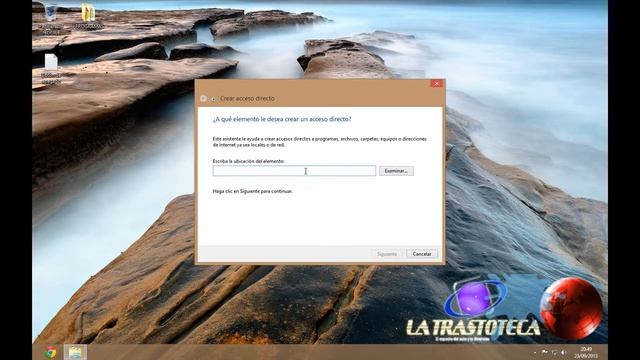
Task: Click the Siguiente button
Action: point(387,254)
